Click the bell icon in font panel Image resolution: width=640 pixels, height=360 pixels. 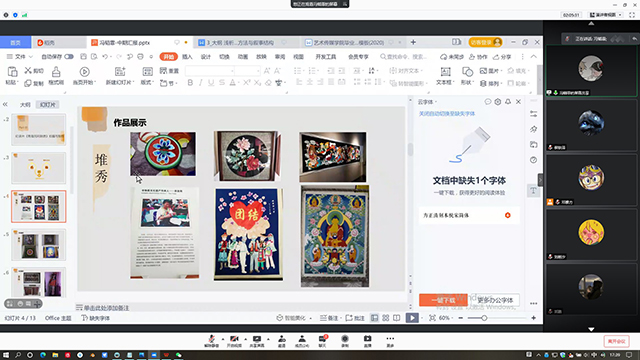(x=508, y=102)
